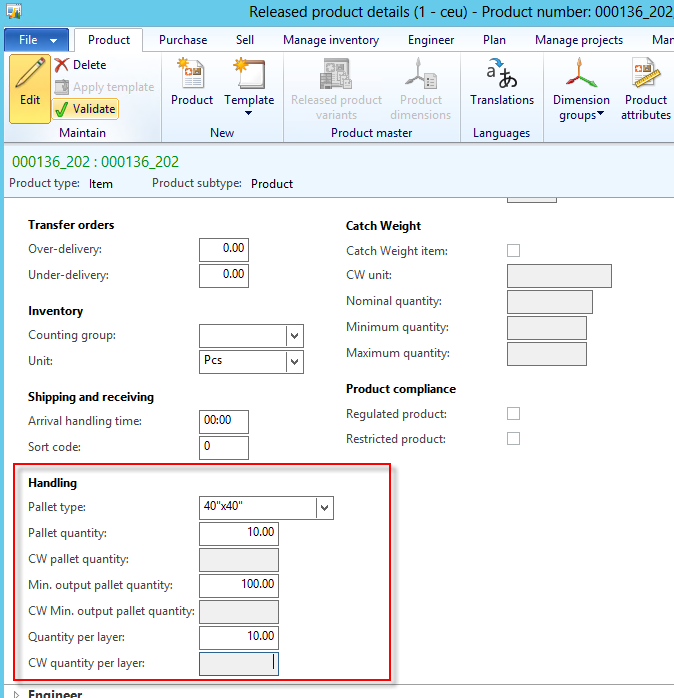Image resolution: width=674 pixels, height=698 pixels.
Task: Click the Arrival handling time field
Action: click(x=224, y=422)
